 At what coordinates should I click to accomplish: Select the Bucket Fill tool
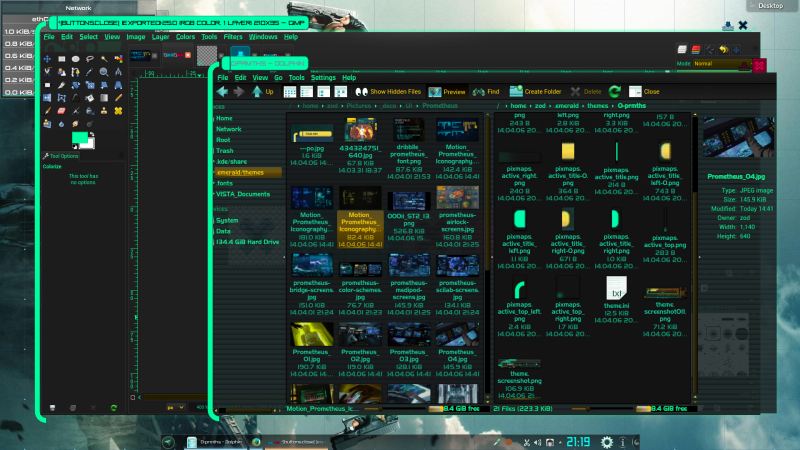90,97
